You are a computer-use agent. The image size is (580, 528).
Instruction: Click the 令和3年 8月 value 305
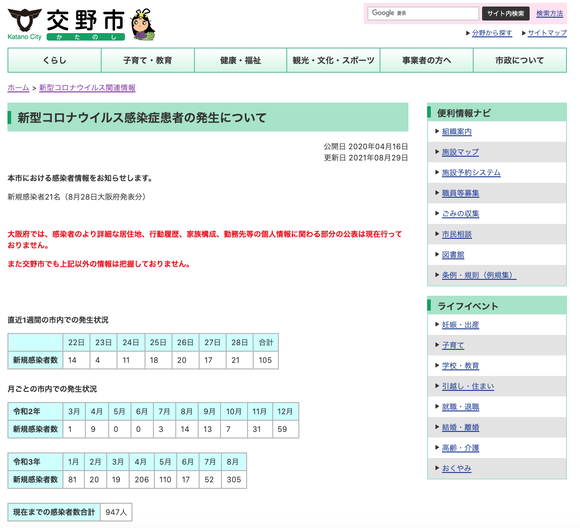click(234, 480)
